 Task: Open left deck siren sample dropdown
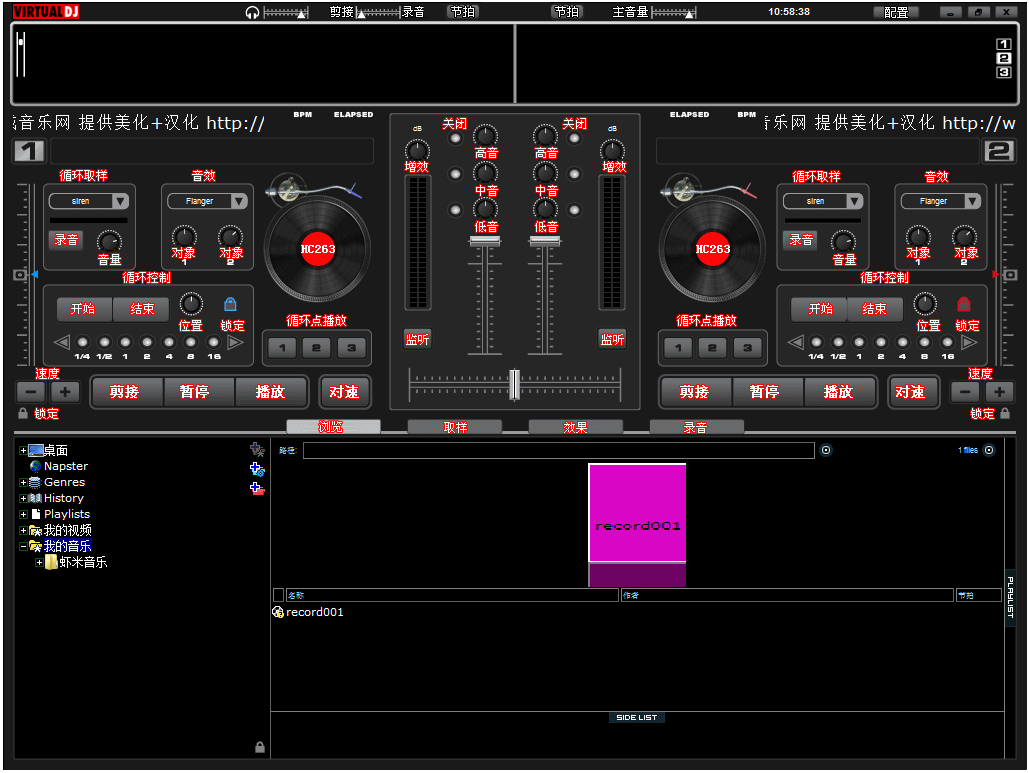click(120, 201)
